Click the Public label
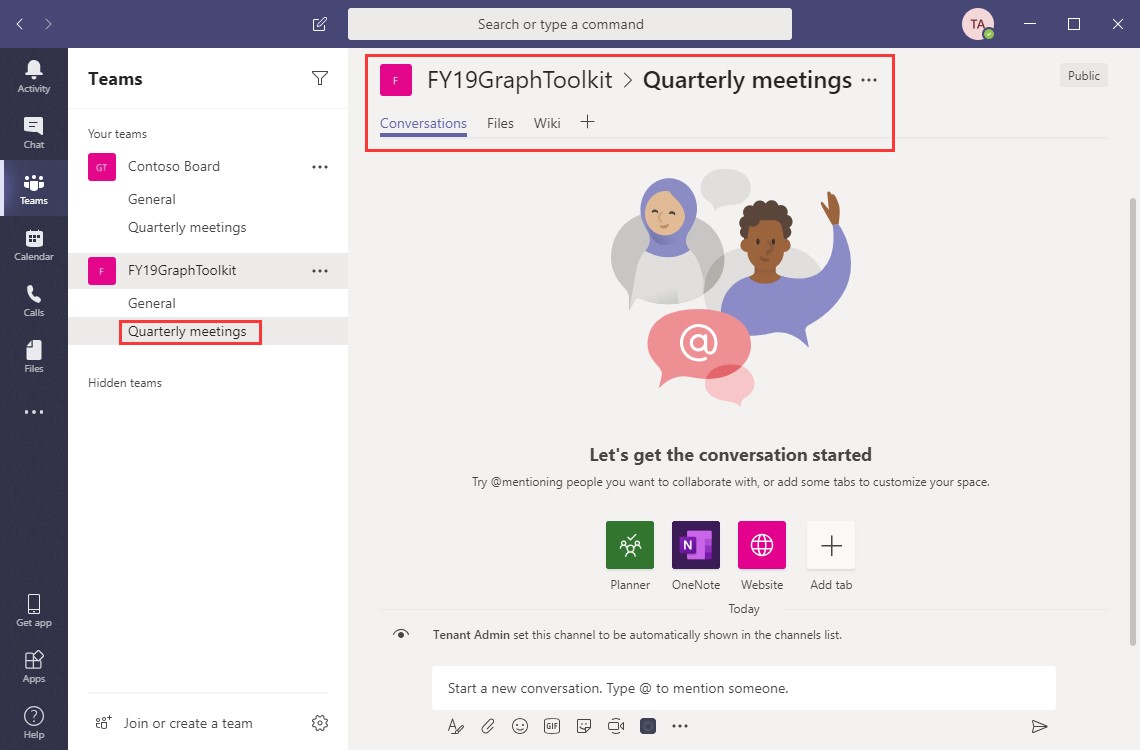 click(x=1083, y=76)
